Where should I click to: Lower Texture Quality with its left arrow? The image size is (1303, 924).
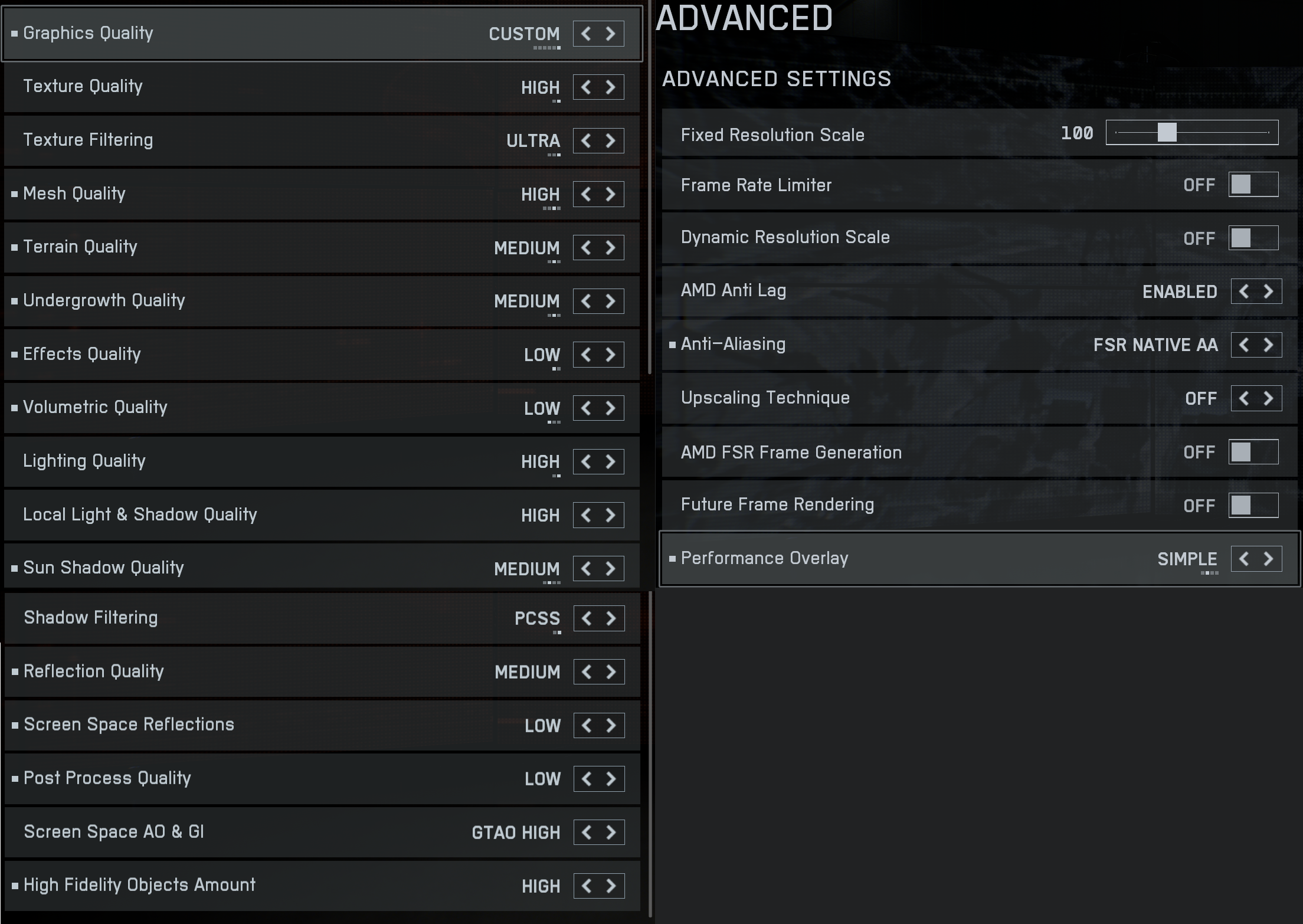click(x=586, y=87)
